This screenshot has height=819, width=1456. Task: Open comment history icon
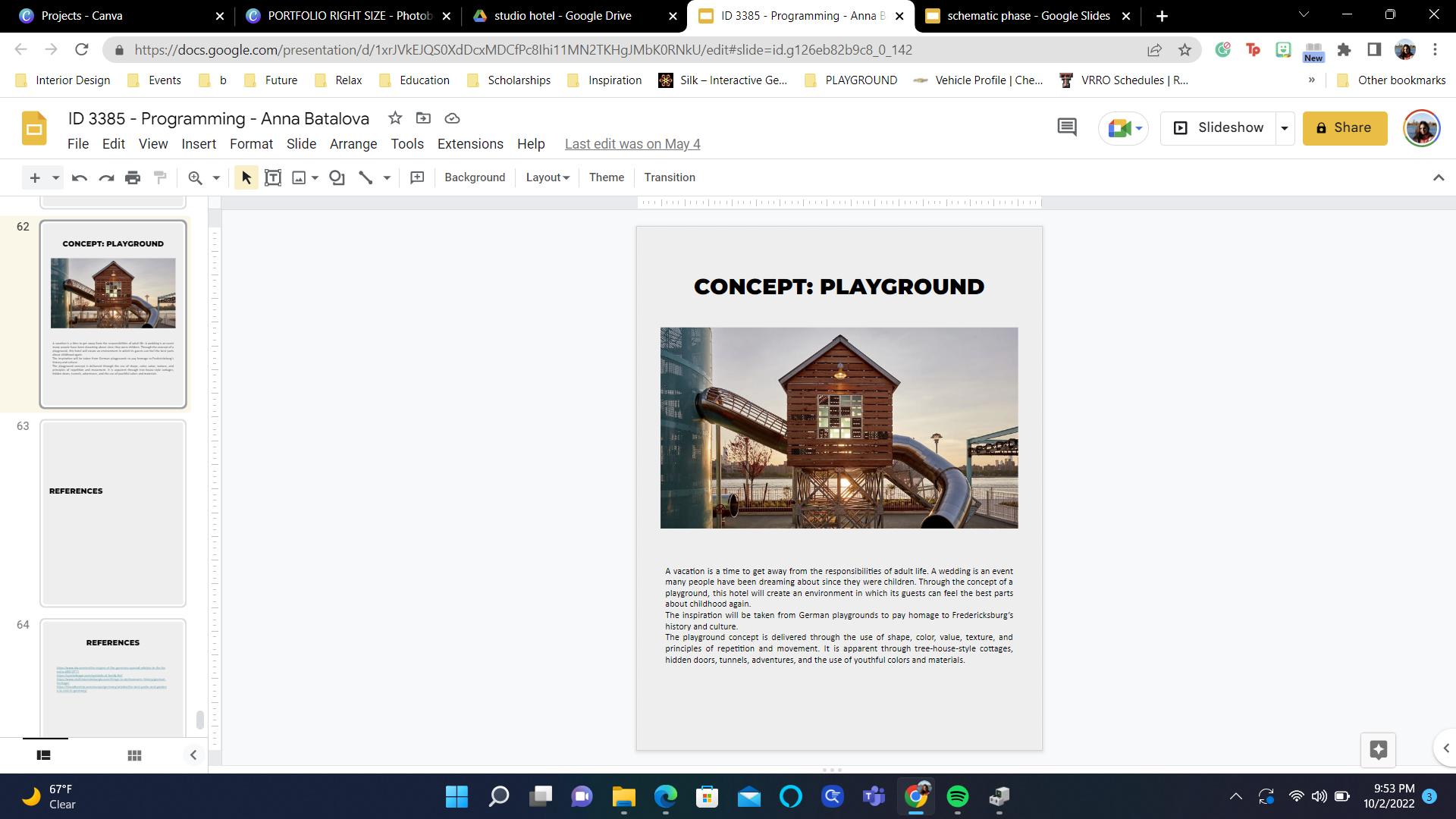coord(1066,127)
